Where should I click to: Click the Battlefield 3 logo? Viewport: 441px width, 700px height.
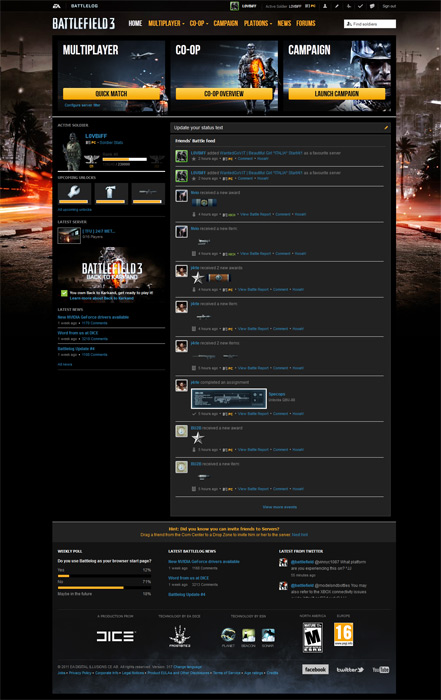pos(83,23)
